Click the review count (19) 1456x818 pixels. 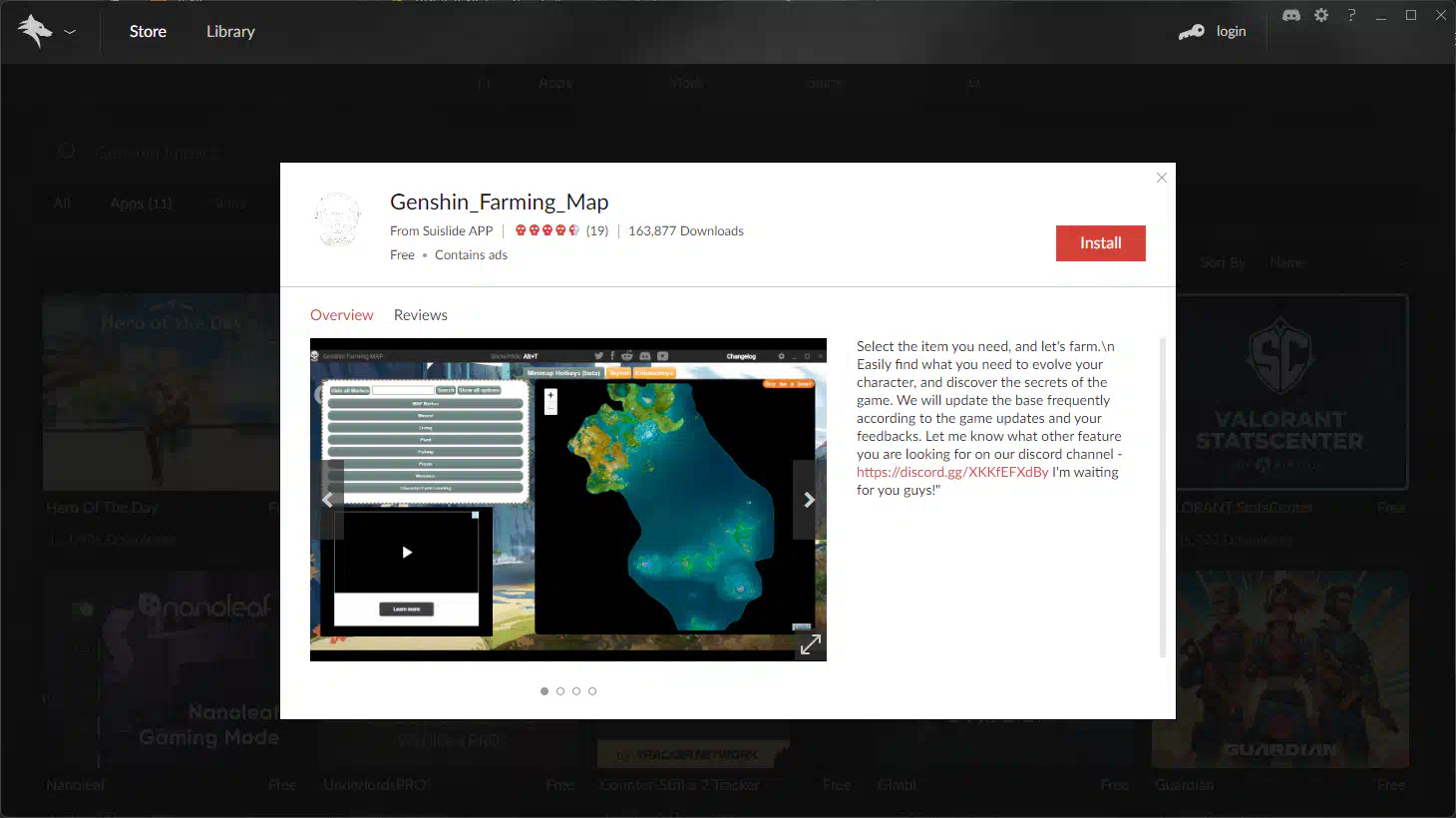tap(597, 230)
